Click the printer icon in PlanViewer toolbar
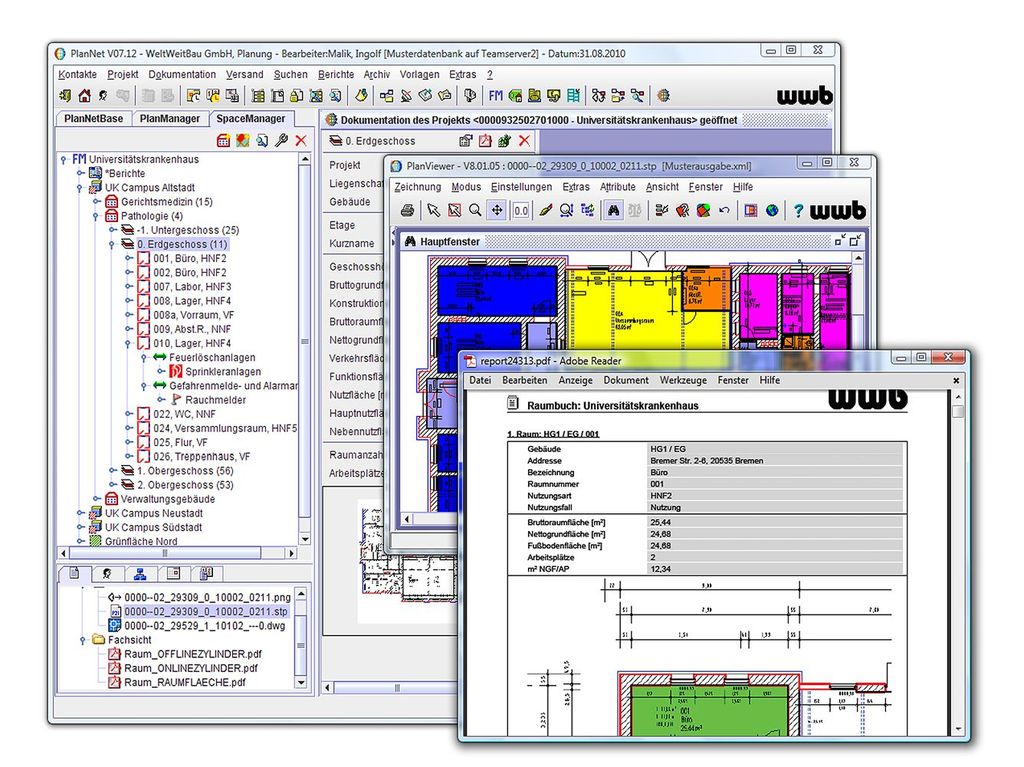The width and height of the screenshot is (1024, 767). tap(408, 210)
